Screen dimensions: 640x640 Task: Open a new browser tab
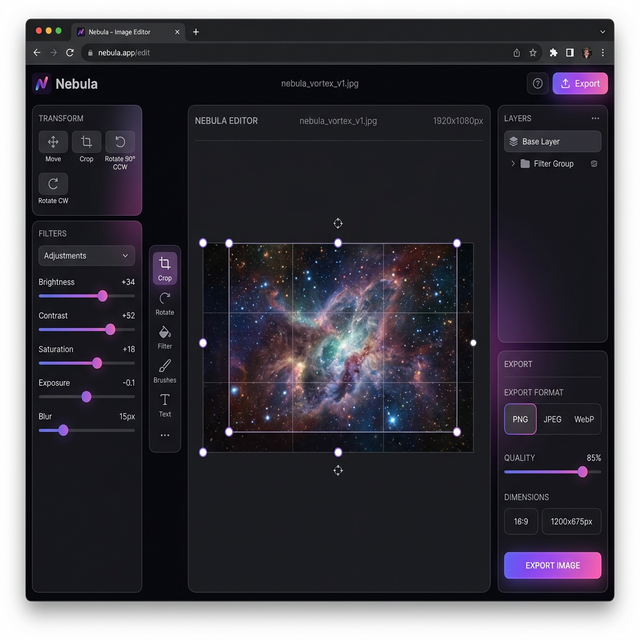pyautogui.click(x=196, y=32)
